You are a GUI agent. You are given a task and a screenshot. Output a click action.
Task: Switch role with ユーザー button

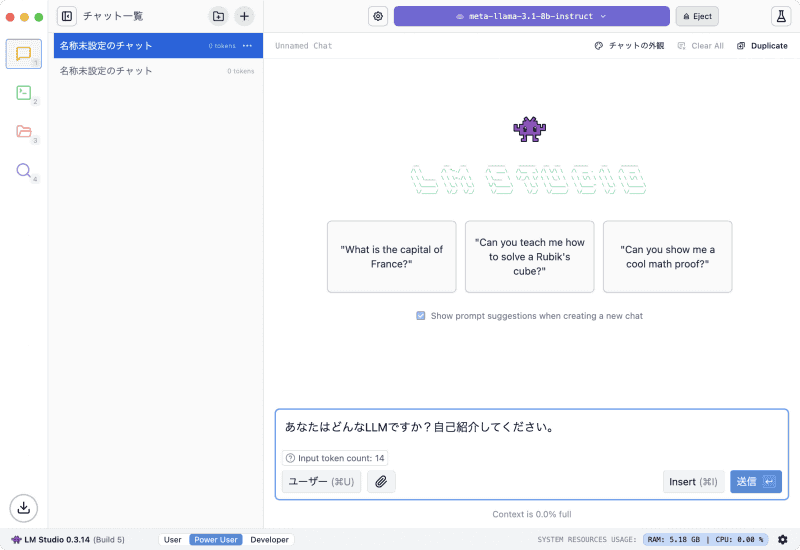(321, 482)
